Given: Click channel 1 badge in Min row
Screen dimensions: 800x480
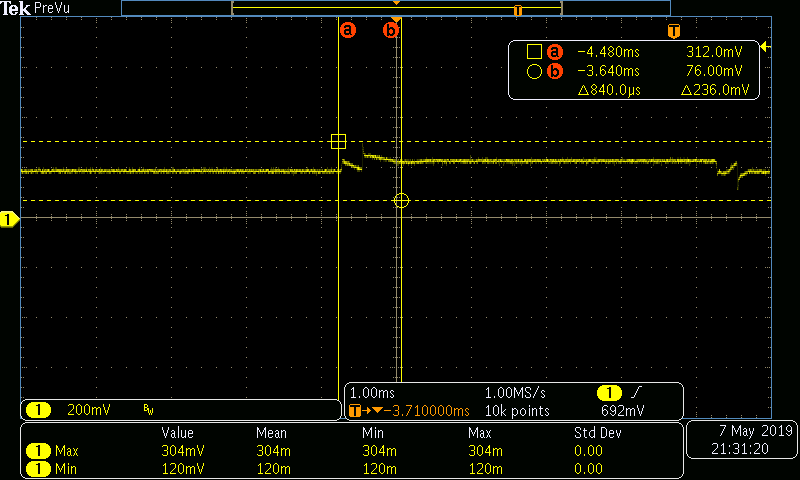Looking at the screenshot, I should [x=38, y=469].
